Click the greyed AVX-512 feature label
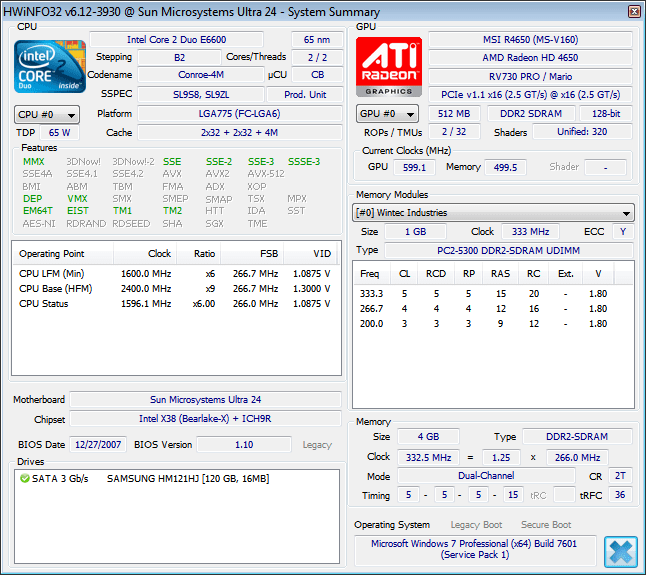The image size is (646, 575). coord(266,173)
